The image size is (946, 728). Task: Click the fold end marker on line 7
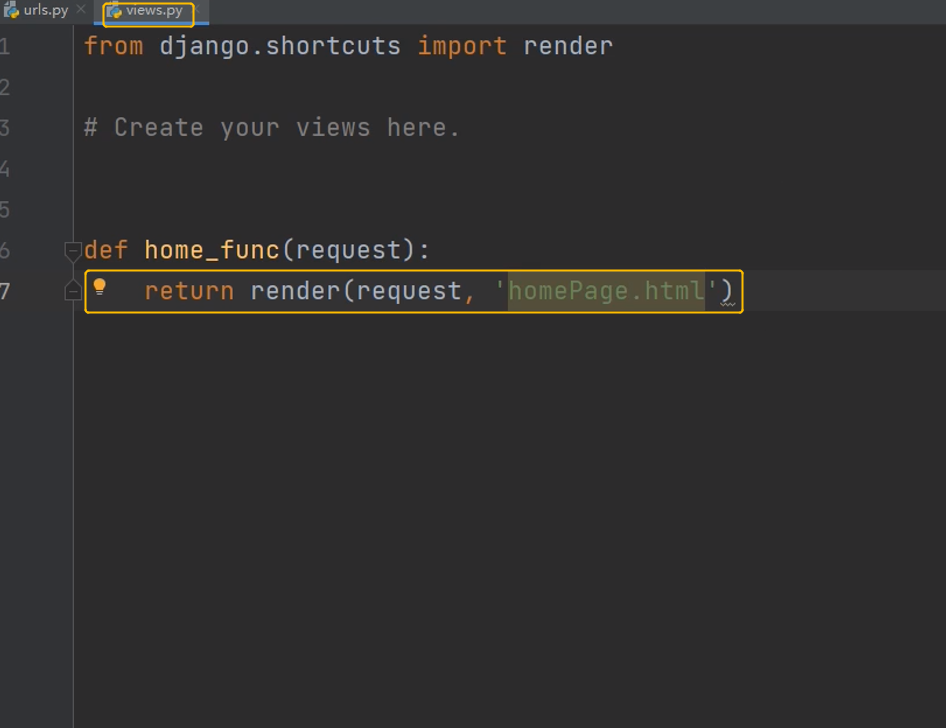(72, 291)
